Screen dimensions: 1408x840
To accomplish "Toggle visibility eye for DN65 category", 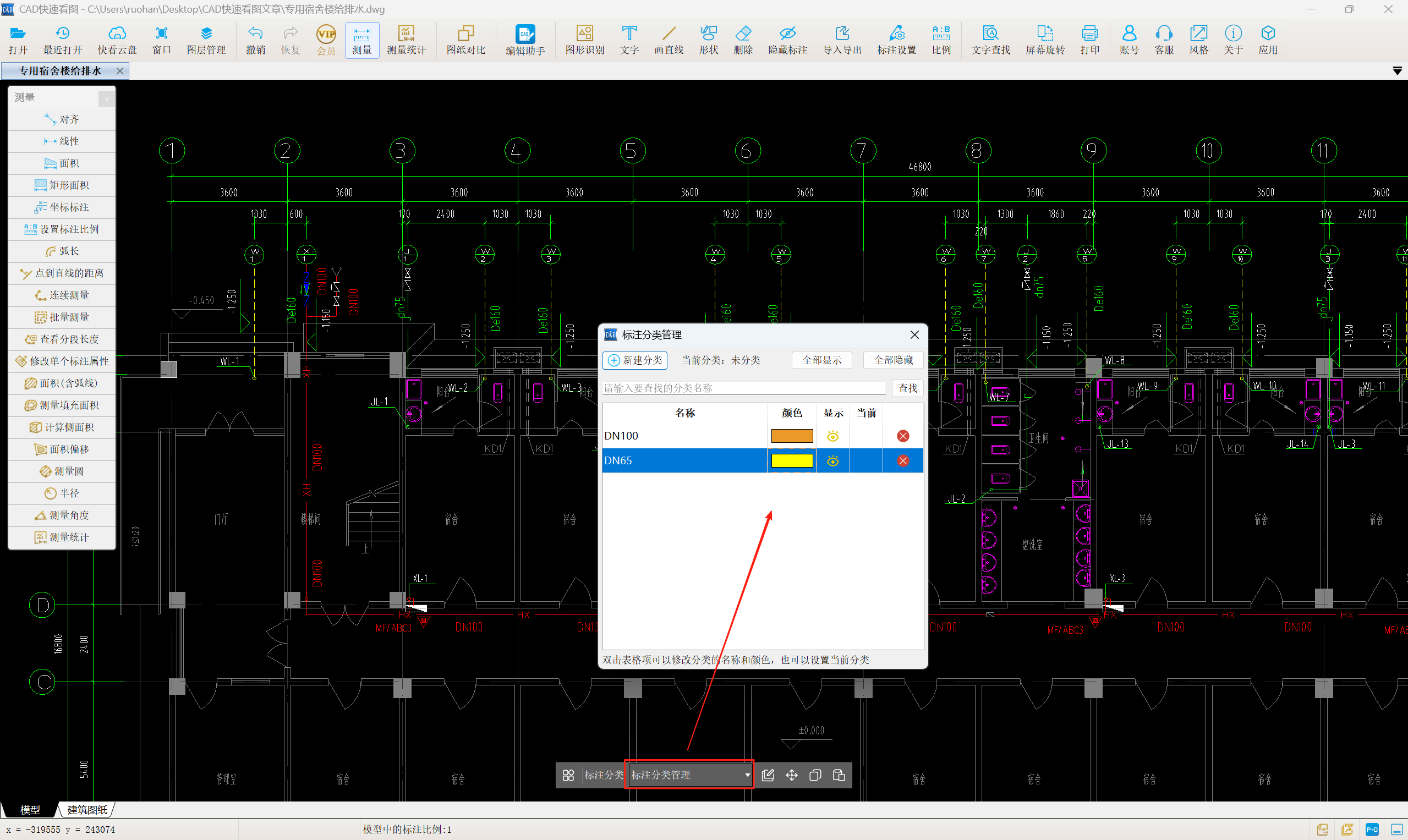I will coord(832,461).
